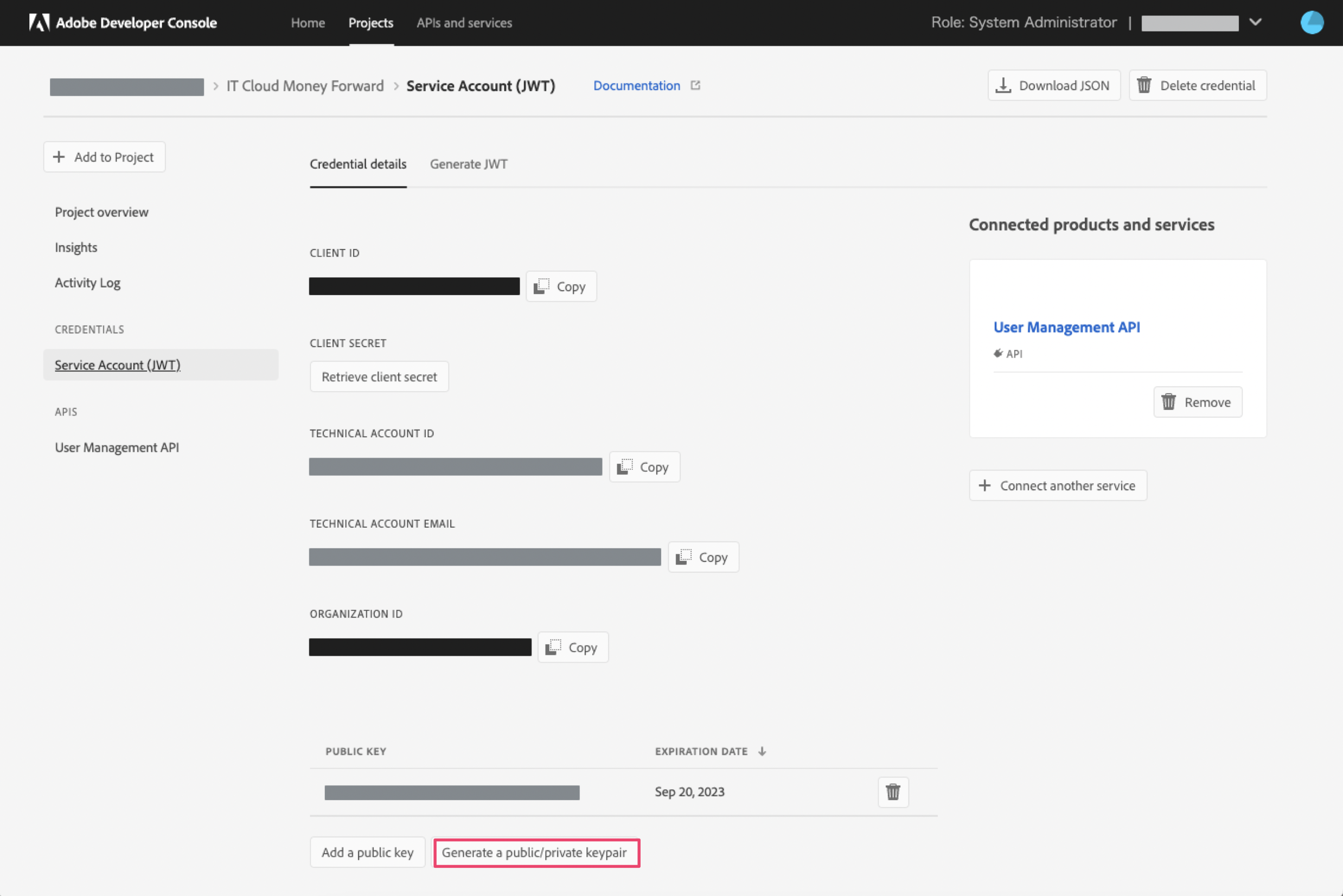This screenshot has width=1343, height=896.
Task: Open User Management API in sidebar
Action: [x=117, y=447]
